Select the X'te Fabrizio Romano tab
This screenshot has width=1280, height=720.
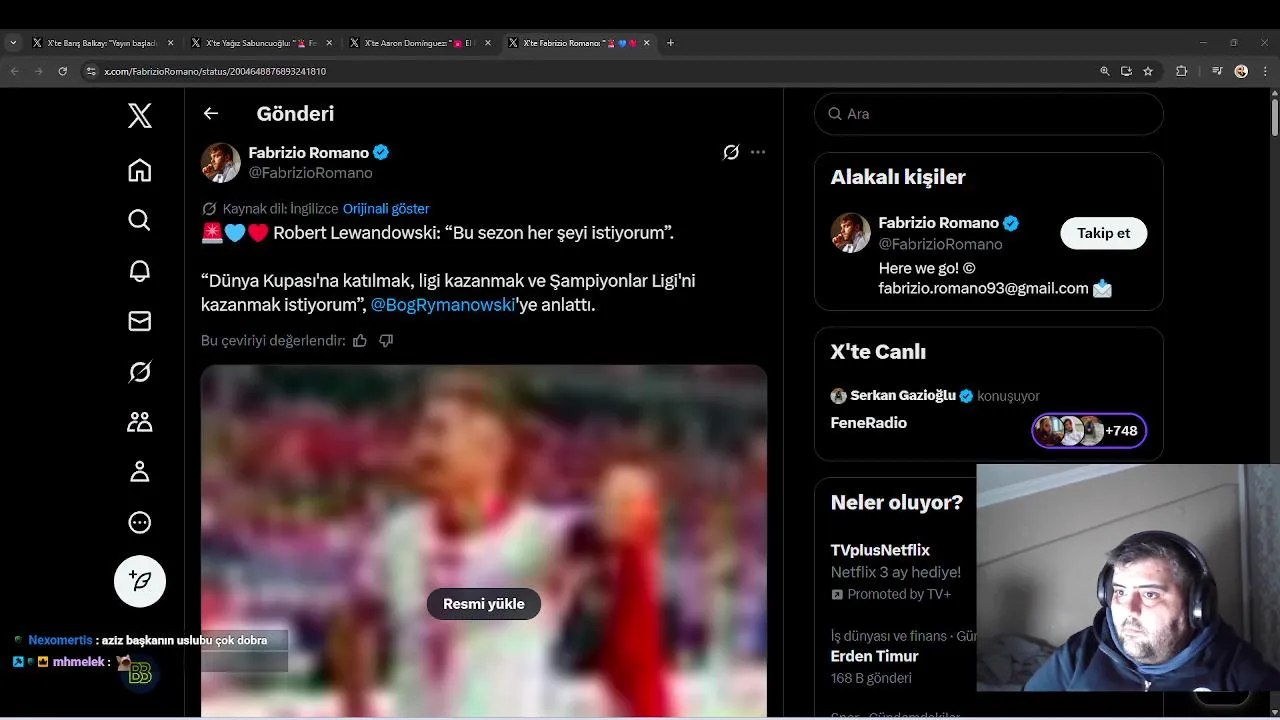(580, 43)
